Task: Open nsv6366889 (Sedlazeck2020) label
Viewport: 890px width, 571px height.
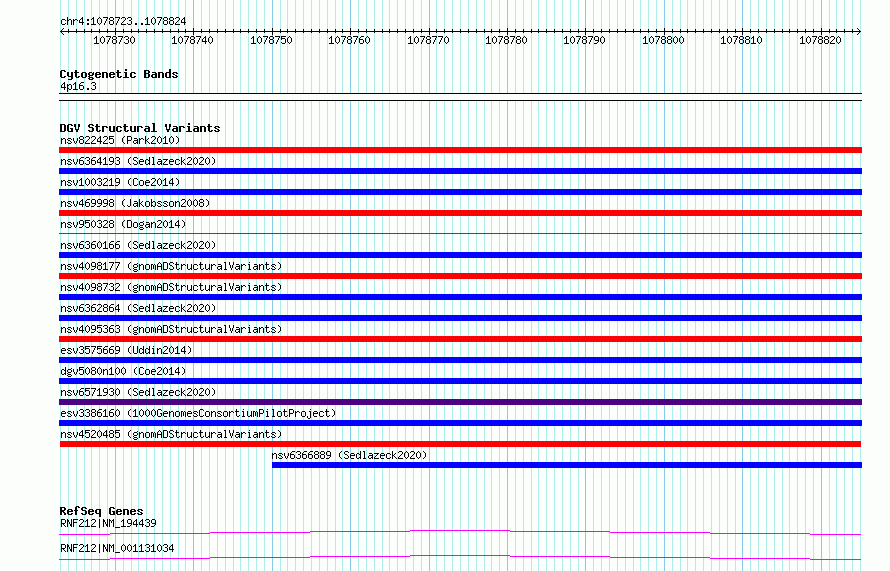Action: click(349, 455)
